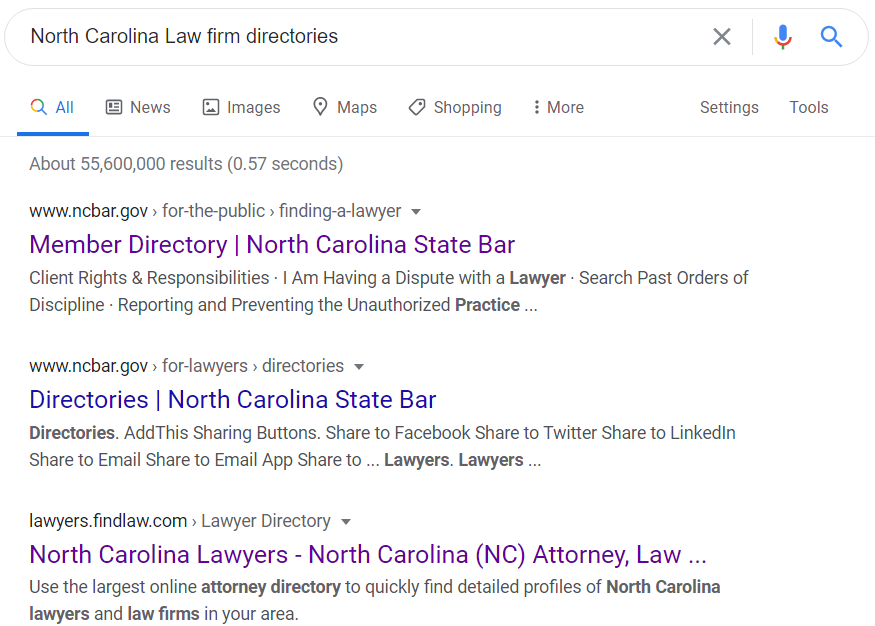Open options arrow beside for-lawyers directories URL
The width and height of the screenshot is (875, 626).
[x=359, y=367]
